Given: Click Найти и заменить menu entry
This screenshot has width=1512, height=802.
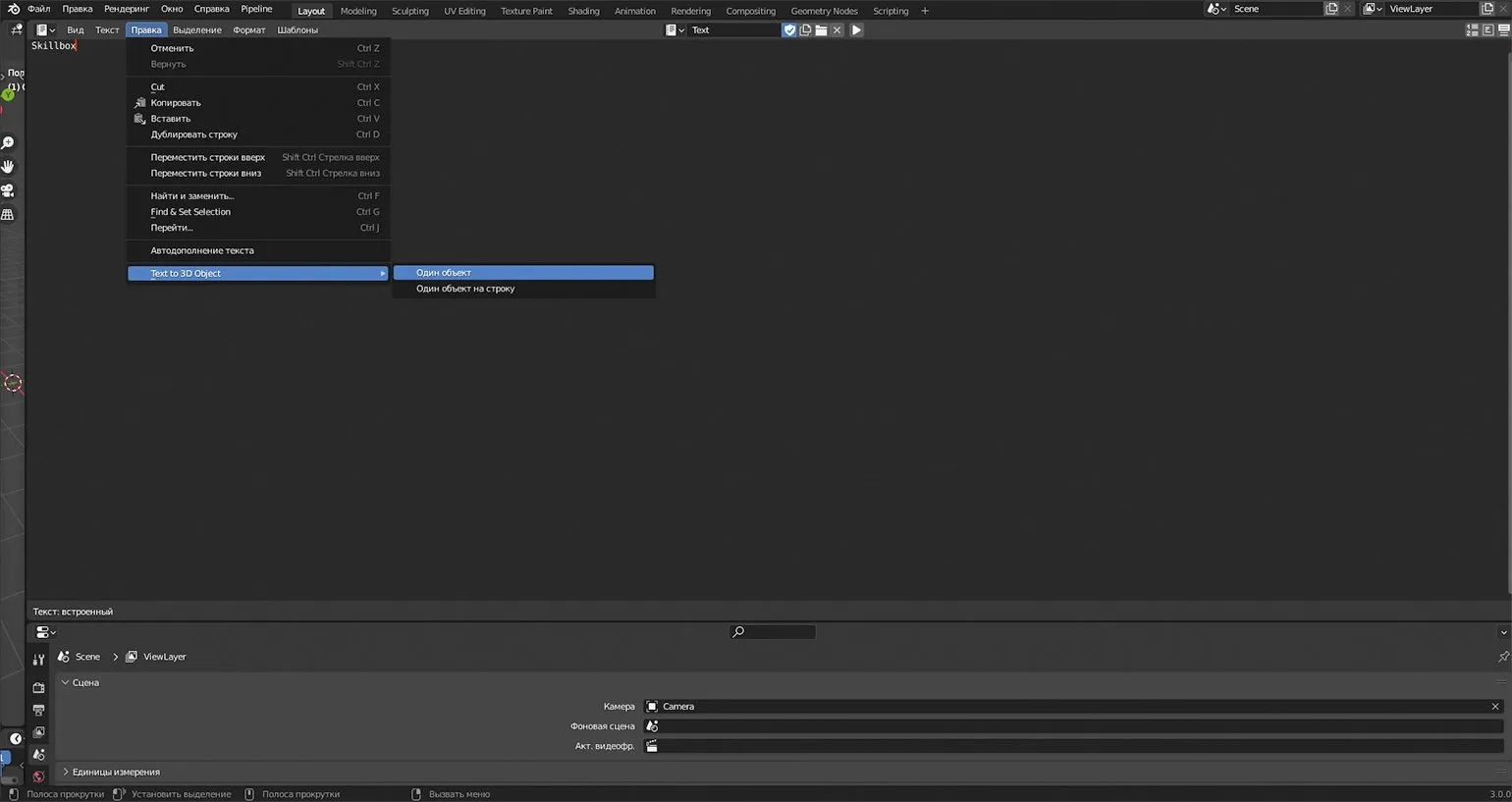Looking at the screenshot, I should (x=192, y=196).
